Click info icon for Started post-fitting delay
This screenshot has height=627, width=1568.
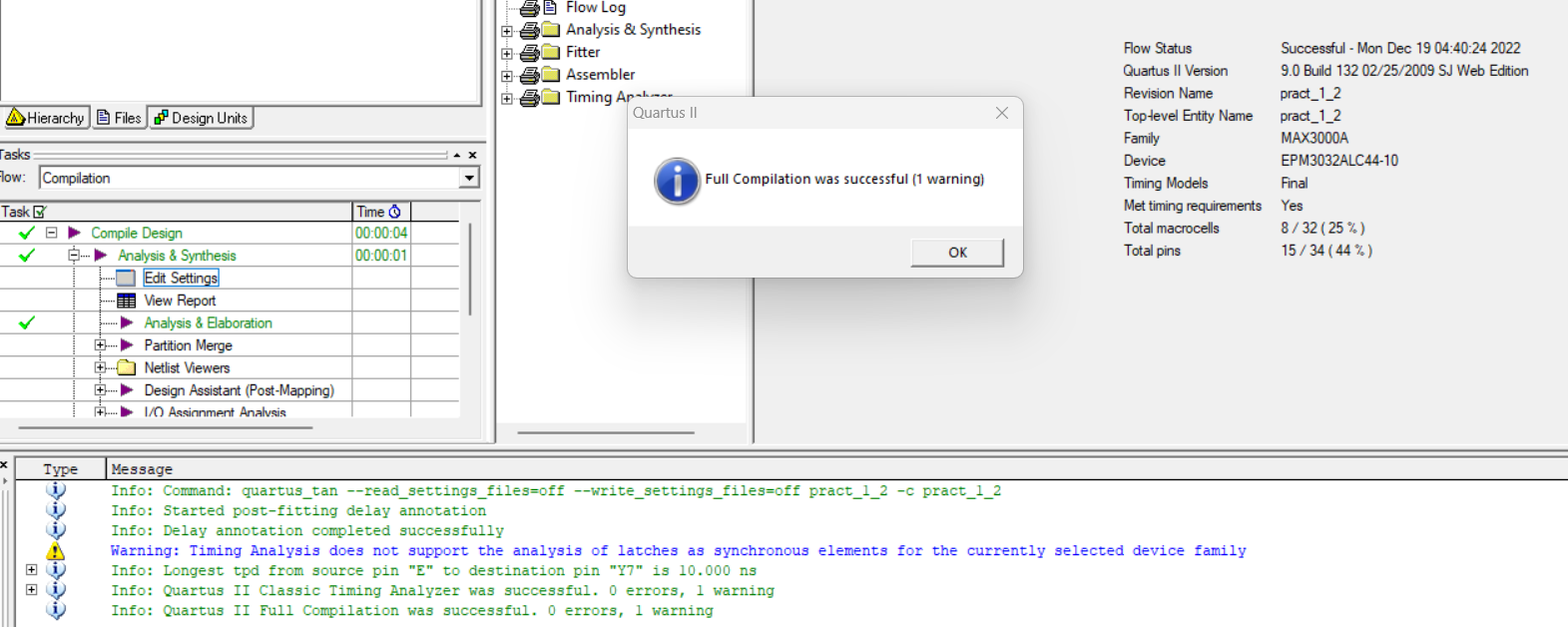tap(56, 510)
